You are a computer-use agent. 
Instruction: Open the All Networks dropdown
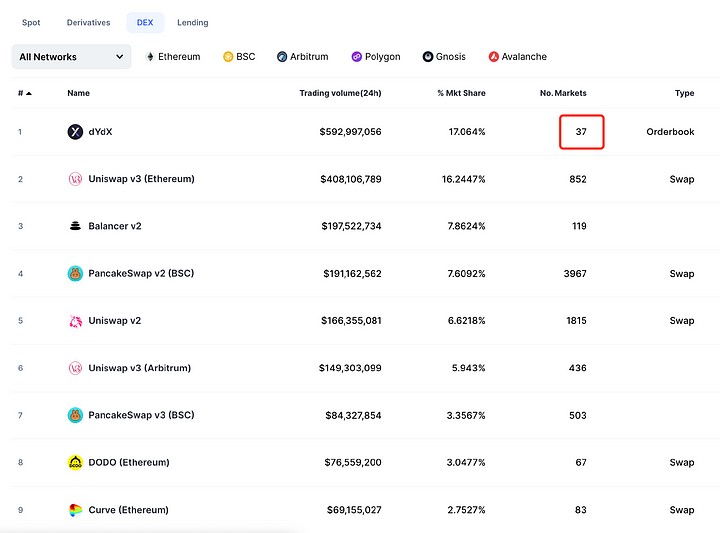pyautogui.click(x=71, y=57)
